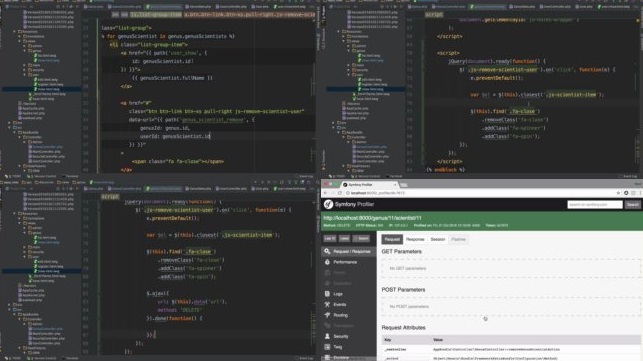Viewport: 643px width, 361px height.
Task: Bookmark the page with the star icon
Action: (618, 193)
